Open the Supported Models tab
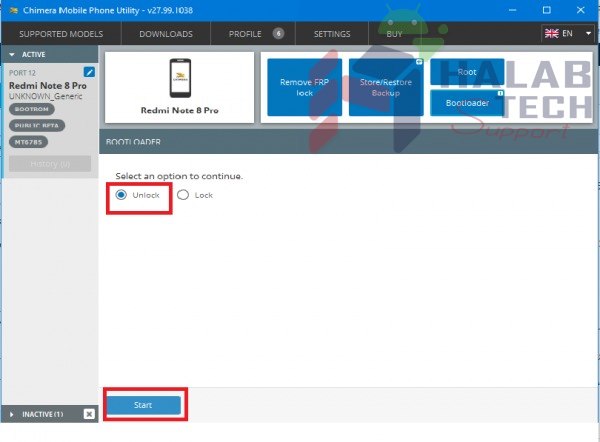600x442 pixels. click(x=61, y=34)
